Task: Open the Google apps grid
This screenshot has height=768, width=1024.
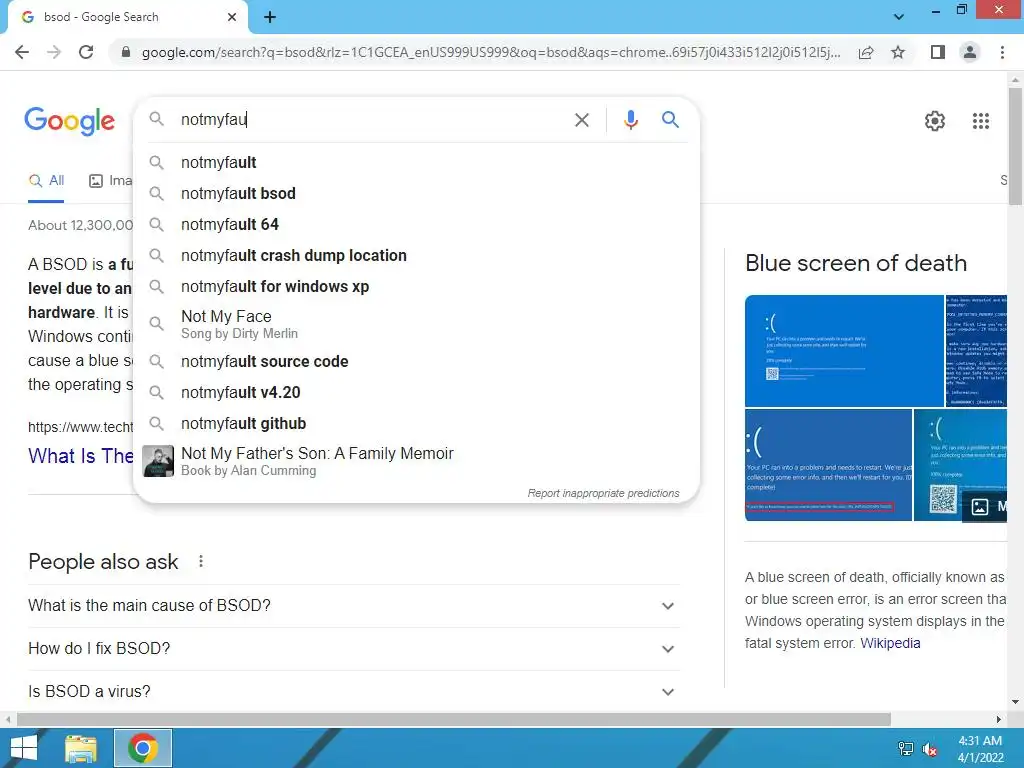Action: click(981, 121)
